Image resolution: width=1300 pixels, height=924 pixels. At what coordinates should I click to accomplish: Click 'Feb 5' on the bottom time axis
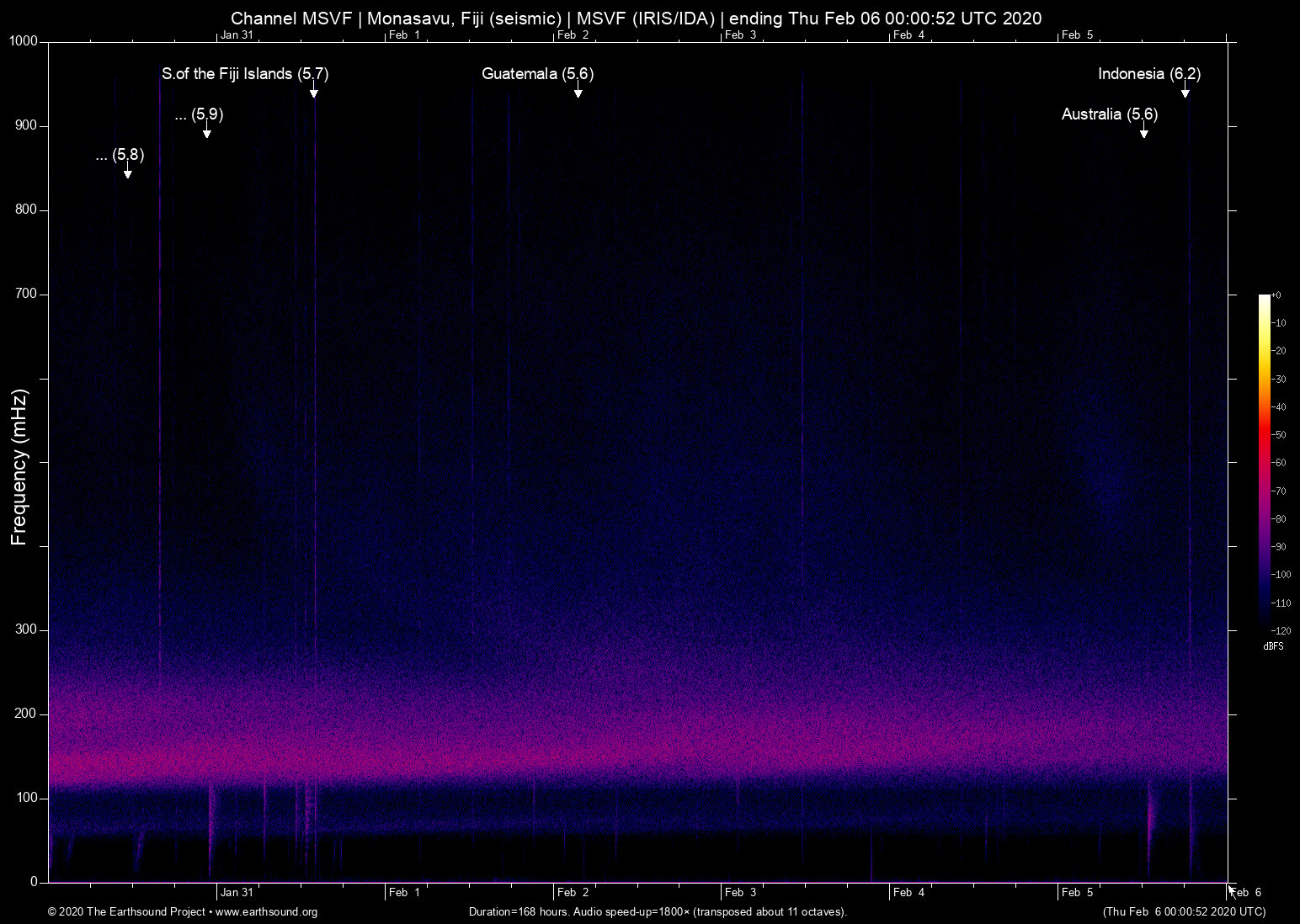coord(1078,893)
